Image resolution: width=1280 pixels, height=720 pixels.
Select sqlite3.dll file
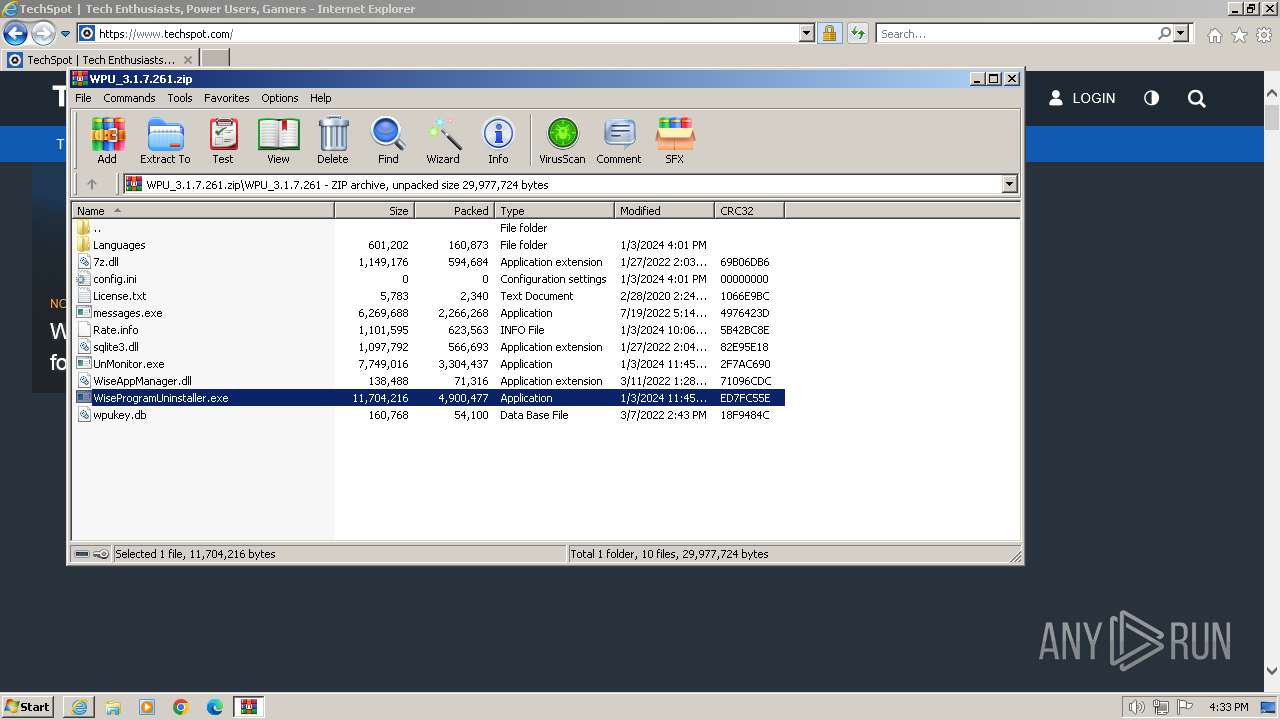116,347
